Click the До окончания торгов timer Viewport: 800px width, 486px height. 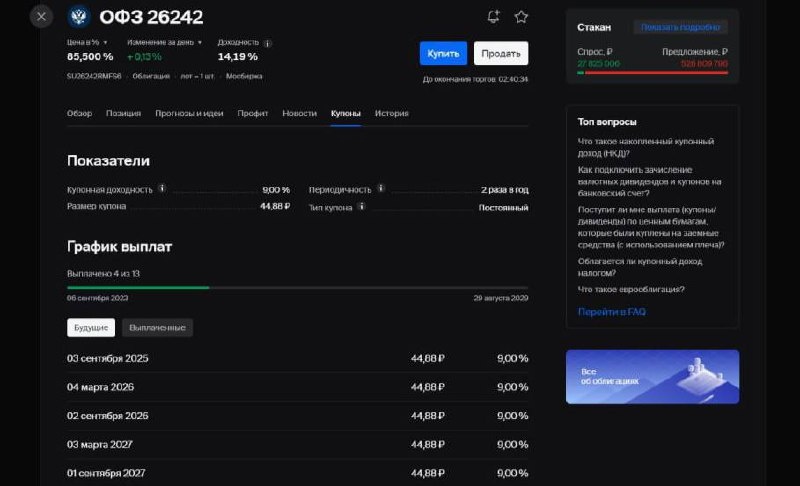pyautogui.click(x=476, y=79)
